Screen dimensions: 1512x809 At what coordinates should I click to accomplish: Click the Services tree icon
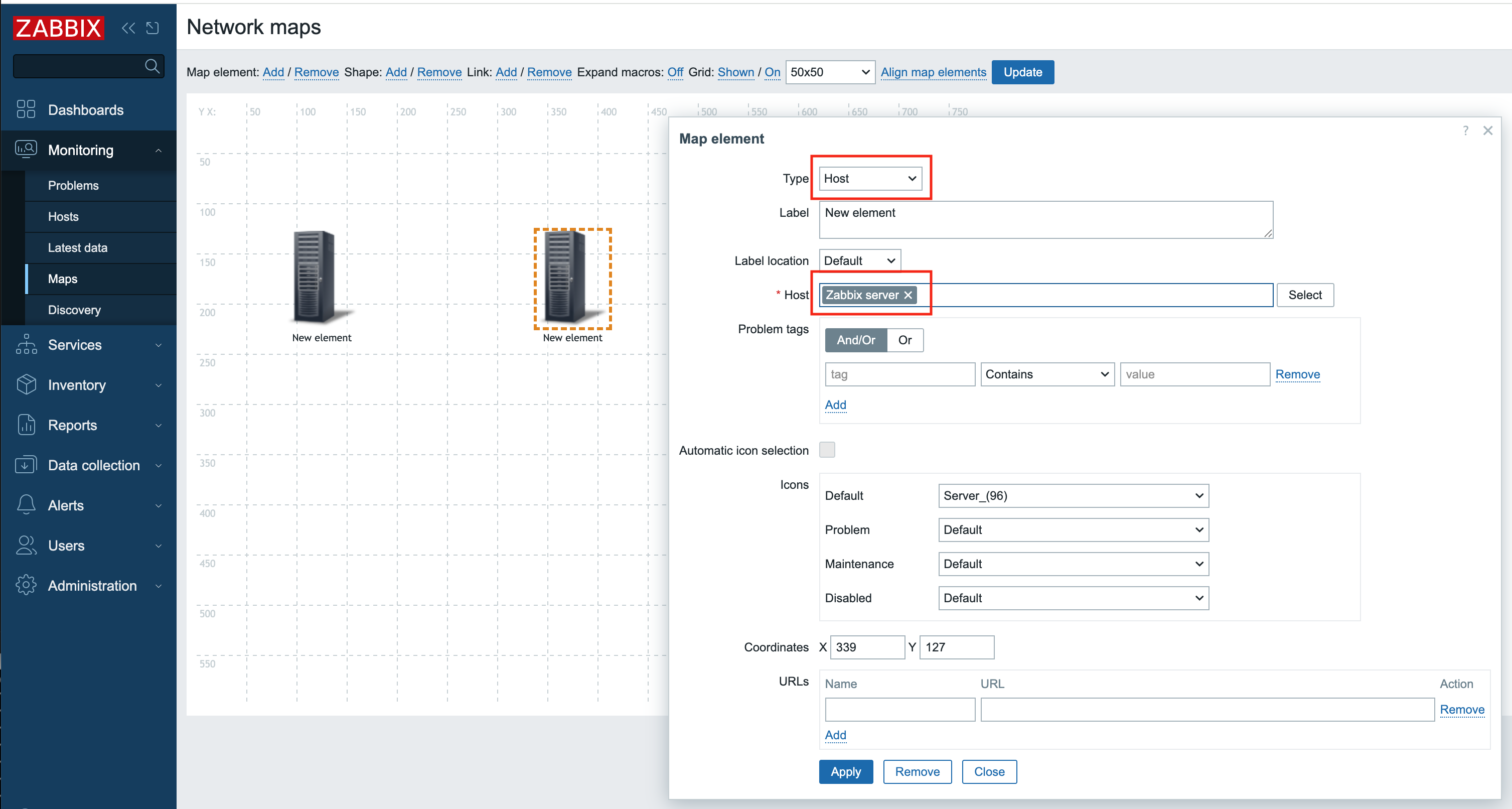pyautogui.click(x=26, y=344)
